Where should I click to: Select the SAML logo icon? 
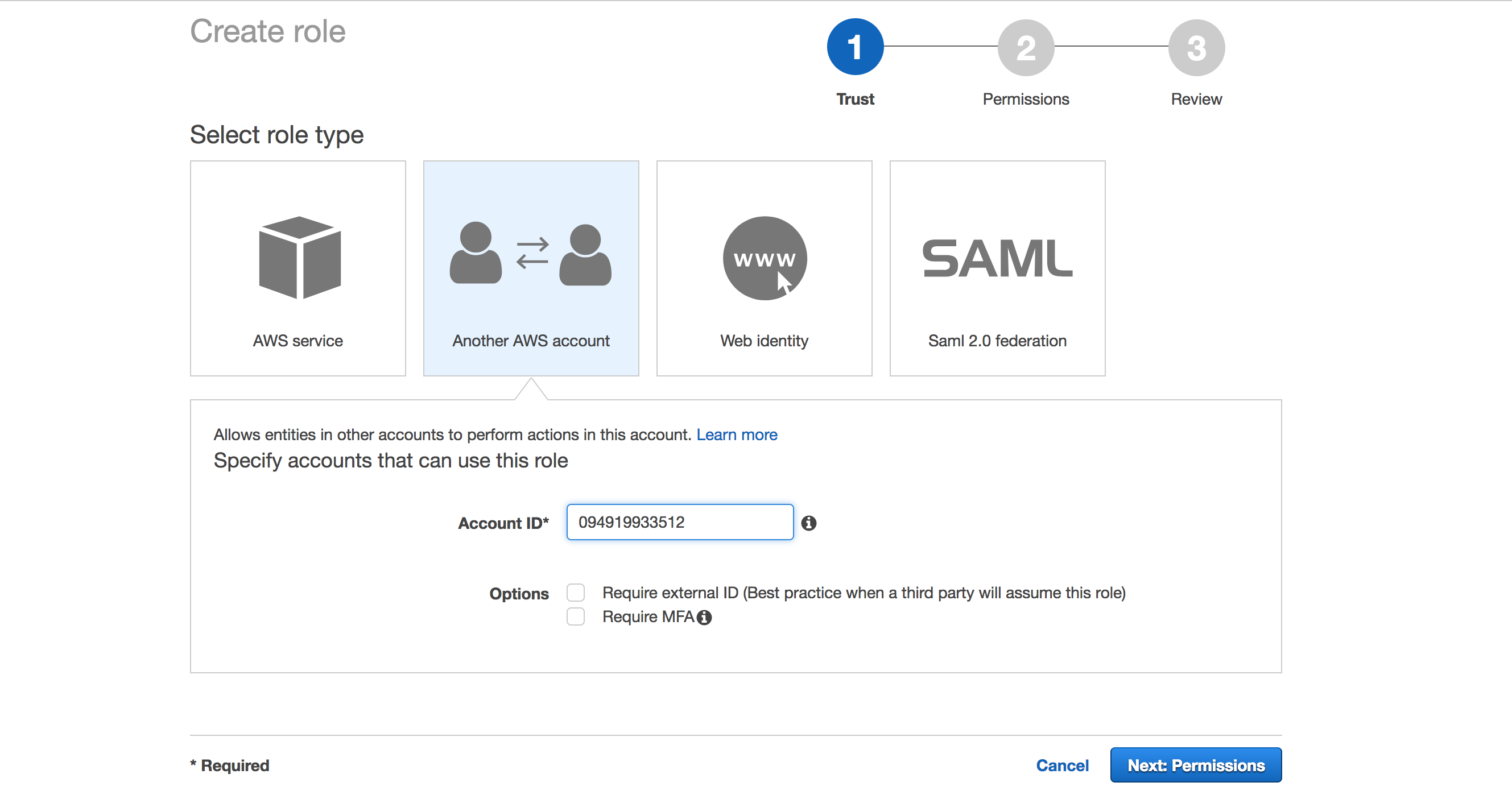click(x=997, y=258)
